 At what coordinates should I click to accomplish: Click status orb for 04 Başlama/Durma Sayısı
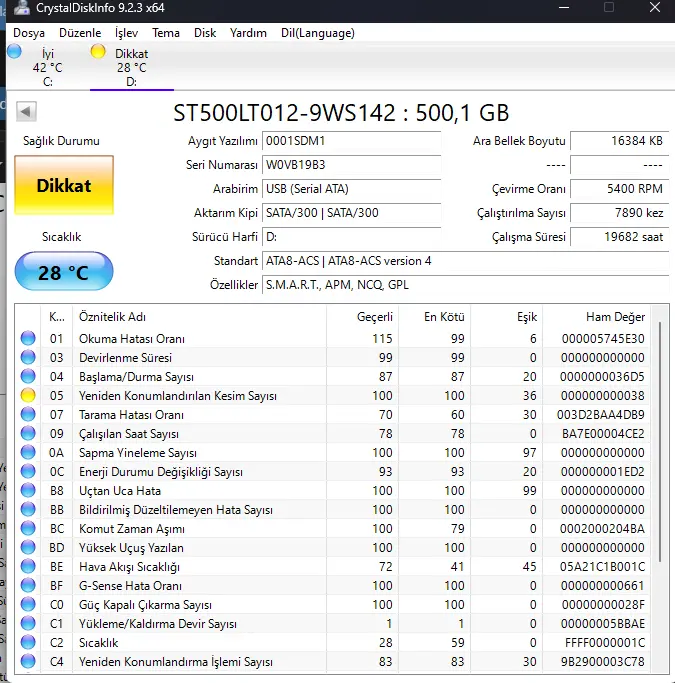tap(28, 376)
